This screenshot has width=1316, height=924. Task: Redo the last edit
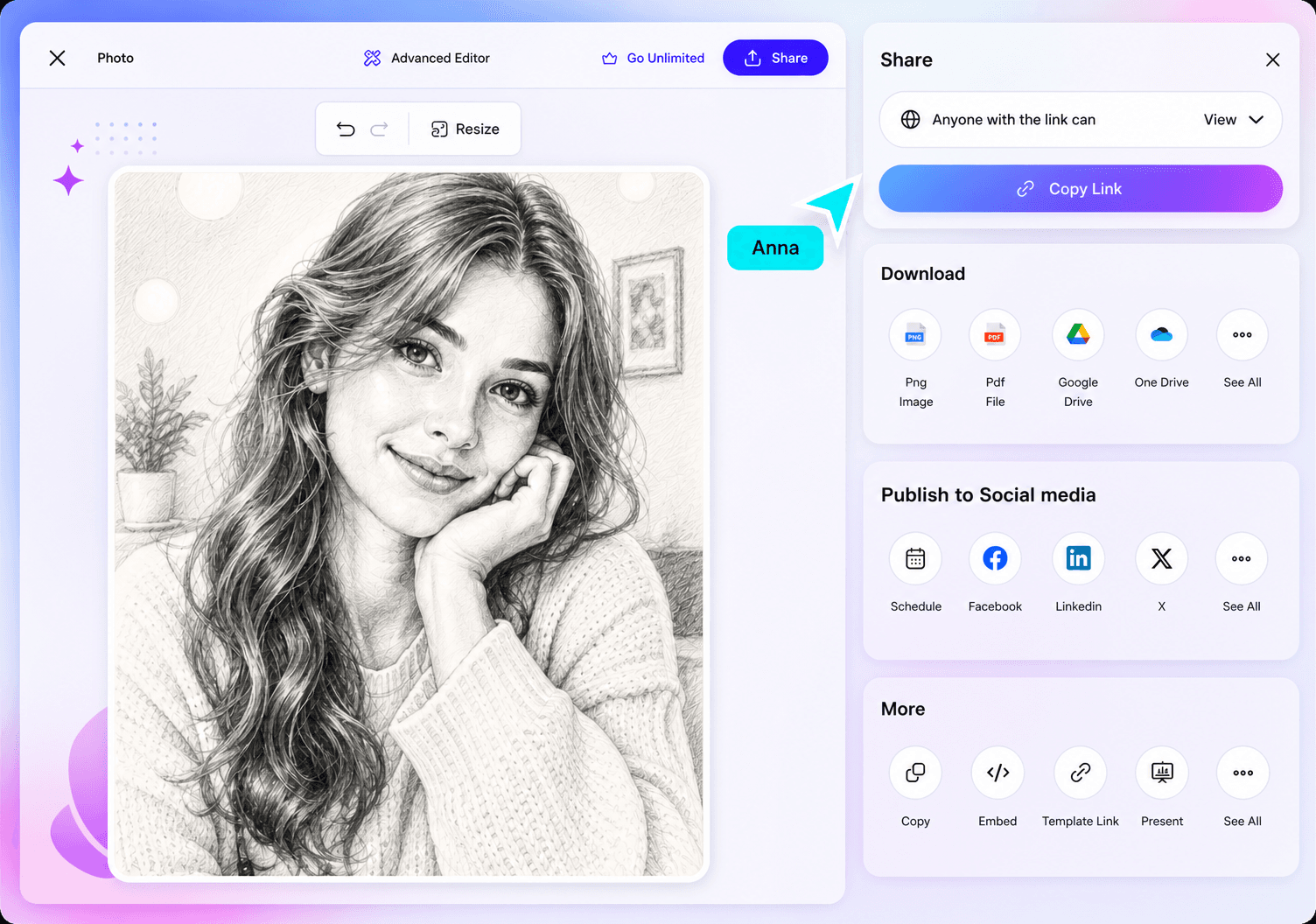pos(379,129)
